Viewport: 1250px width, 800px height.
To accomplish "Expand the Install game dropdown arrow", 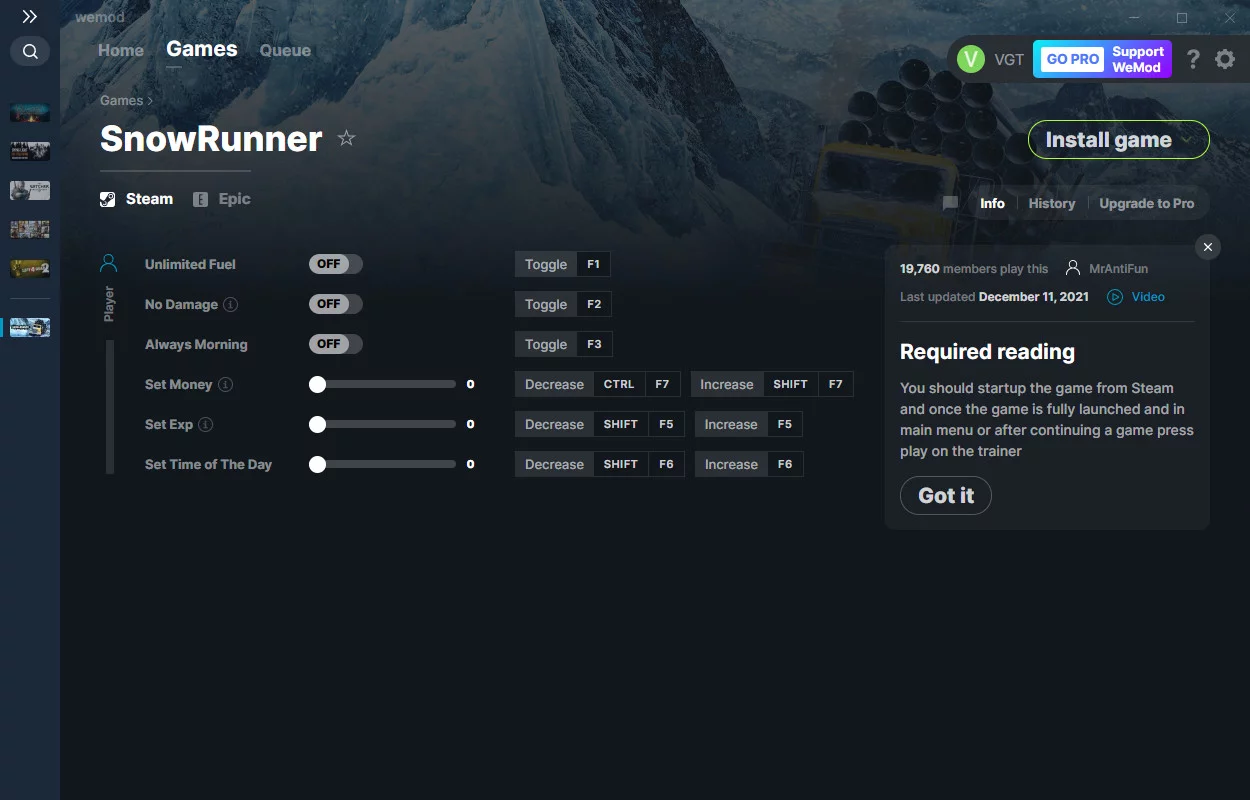I will pyautogui.click(x=1188, y=140).
